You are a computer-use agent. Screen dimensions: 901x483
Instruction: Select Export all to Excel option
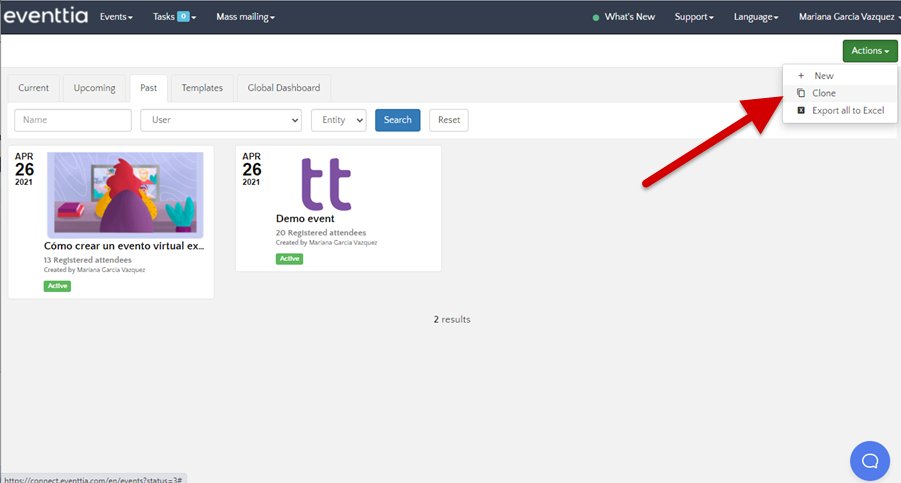[847, 110]
